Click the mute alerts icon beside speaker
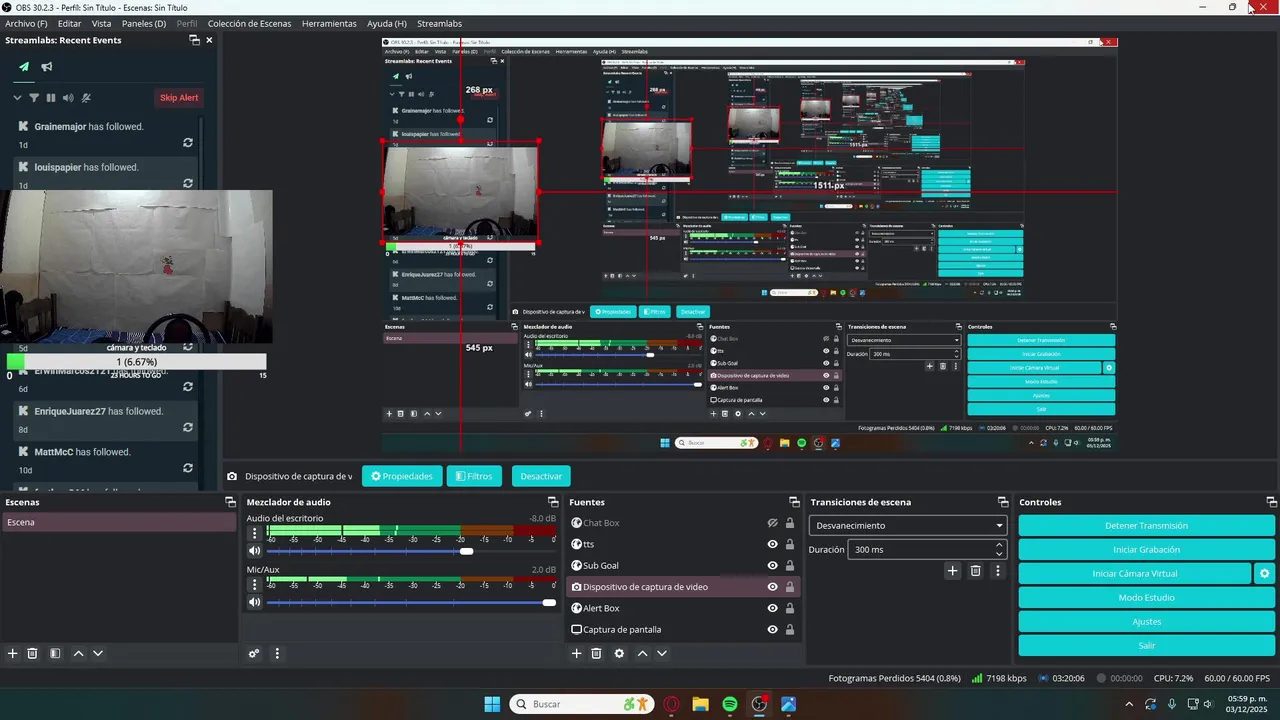Viewport: 1280px width, 720px height. click(x=86, y=98)
